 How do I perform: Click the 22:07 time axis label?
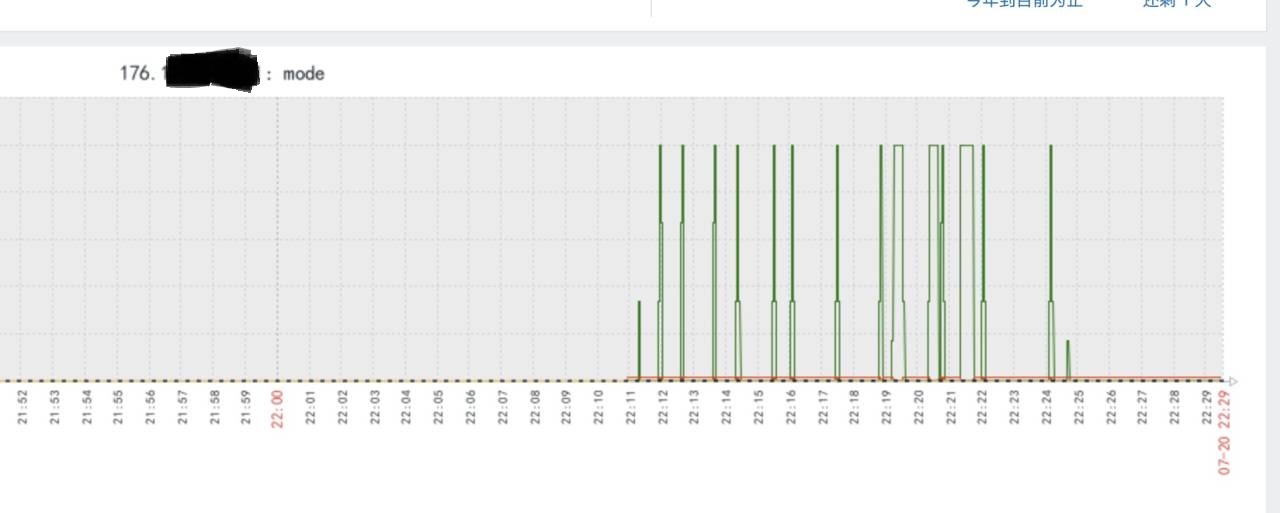click(x=502, y=406)
